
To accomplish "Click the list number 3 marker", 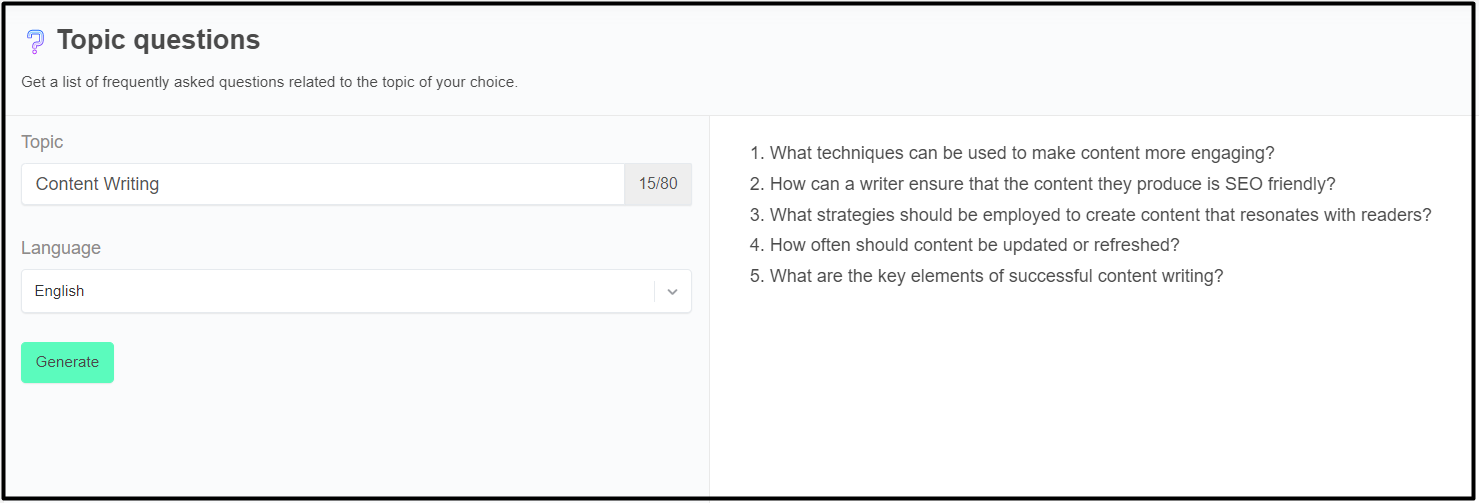I will pyautogui.click(x=756, y=215).
